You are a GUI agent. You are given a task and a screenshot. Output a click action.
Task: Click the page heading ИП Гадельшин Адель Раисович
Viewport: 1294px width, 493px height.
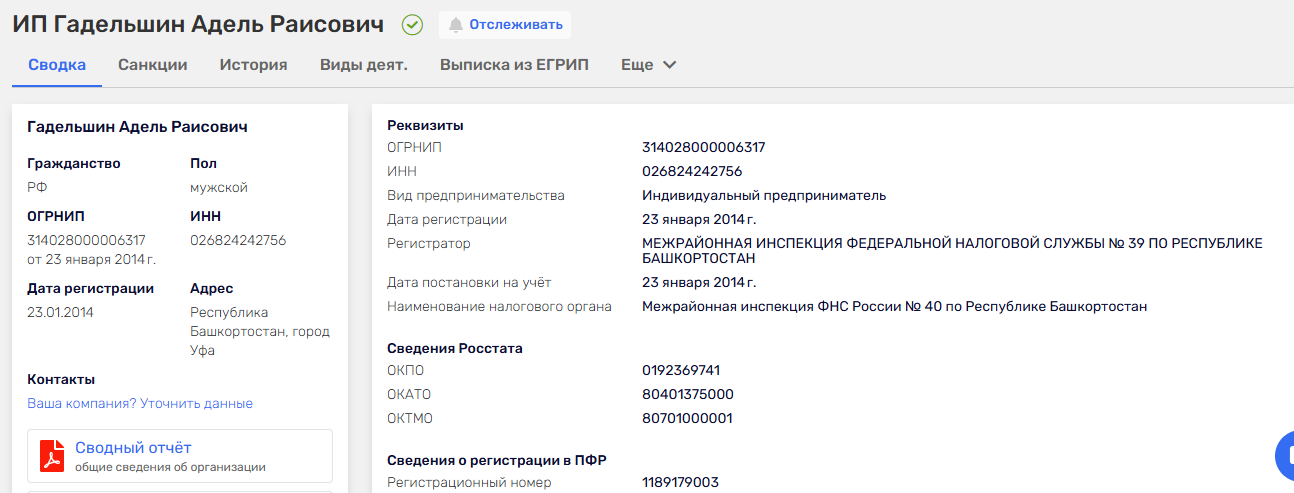(198, 25)
